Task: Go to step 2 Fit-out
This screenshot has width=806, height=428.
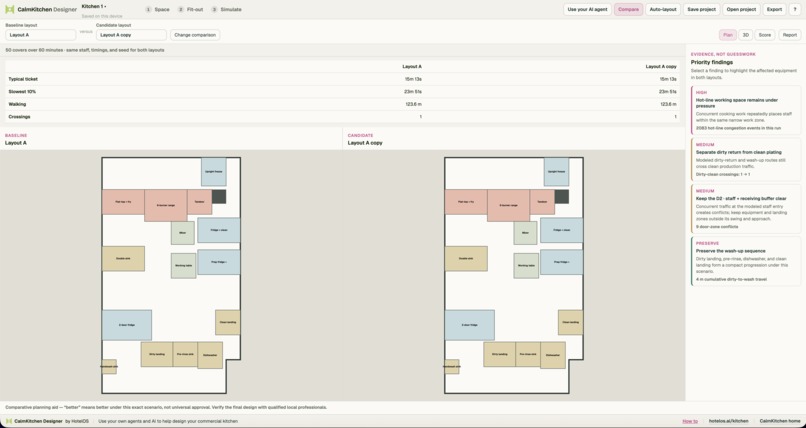Action: coord(191,9)
